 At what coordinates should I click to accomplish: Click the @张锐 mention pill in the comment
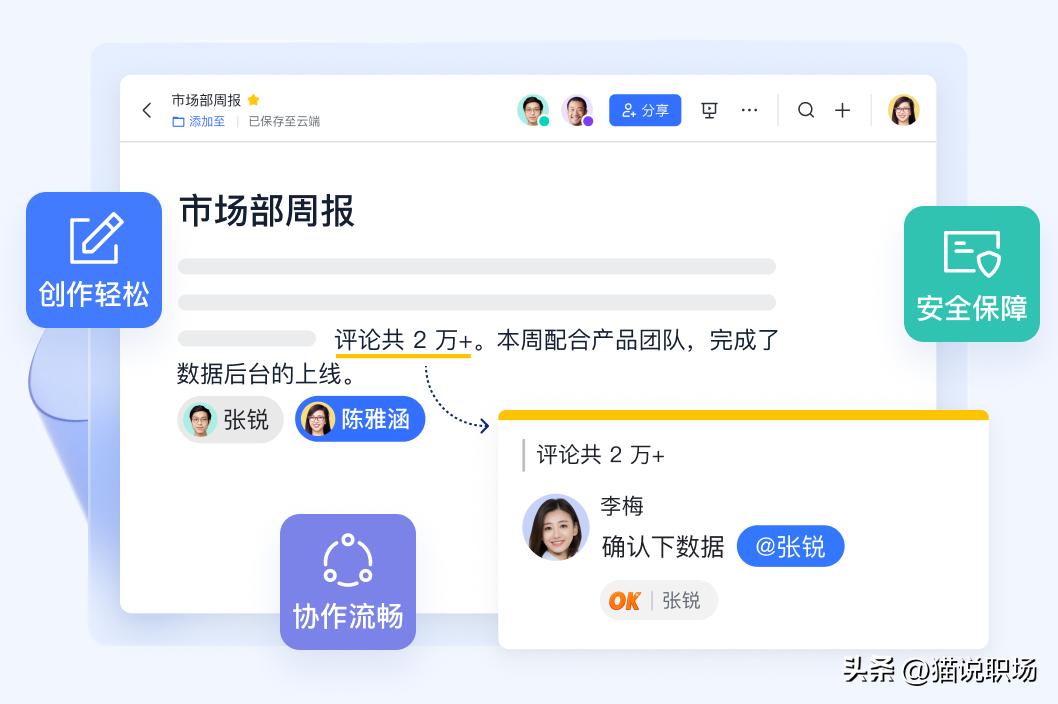[790, 546]
